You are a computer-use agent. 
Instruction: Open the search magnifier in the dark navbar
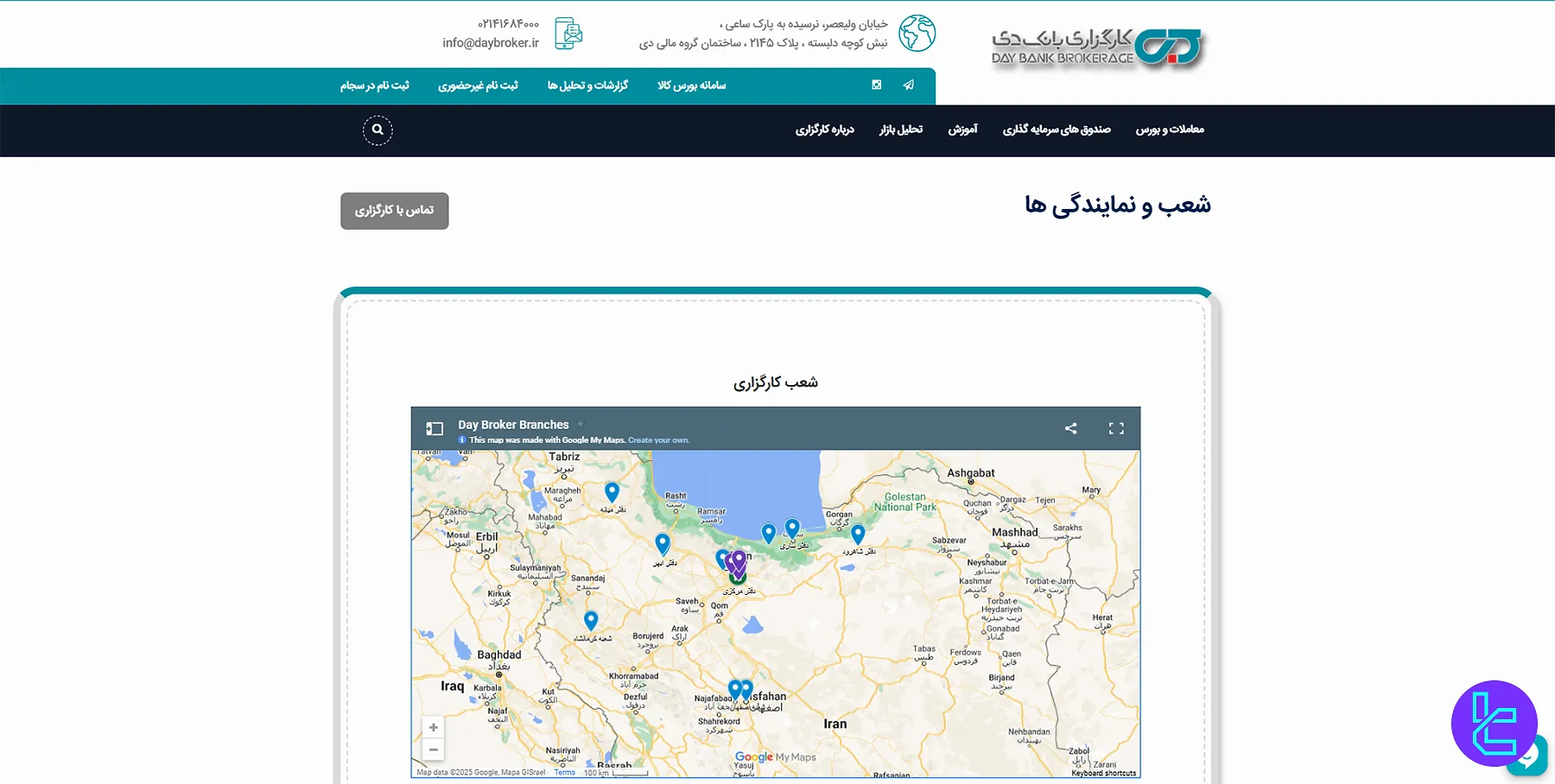coord(378,130)
